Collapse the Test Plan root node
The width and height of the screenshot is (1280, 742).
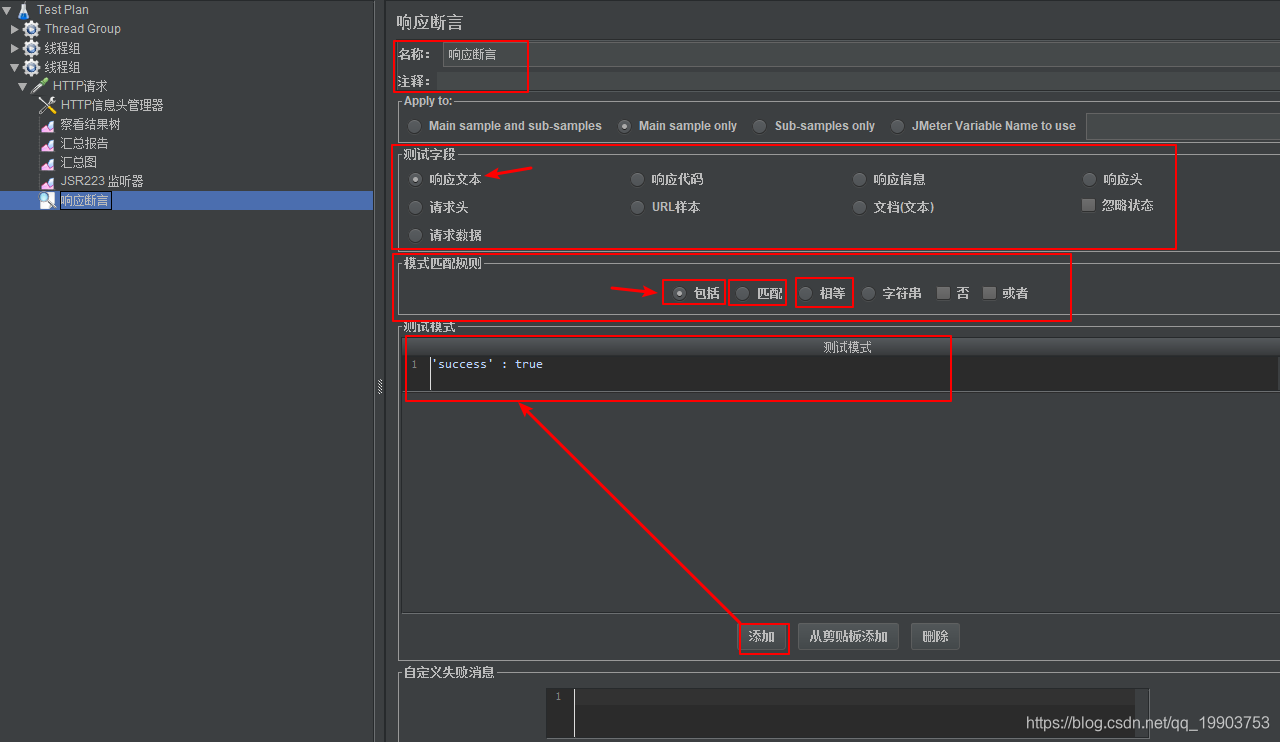[x=7, y=10]
